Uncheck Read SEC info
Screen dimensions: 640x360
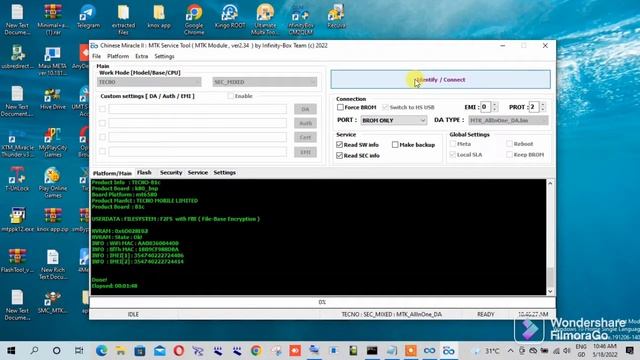[x=340, y=156]
